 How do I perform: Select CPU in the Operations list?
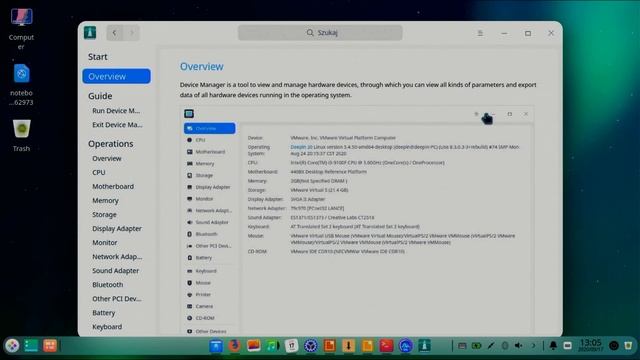(99, 172)
